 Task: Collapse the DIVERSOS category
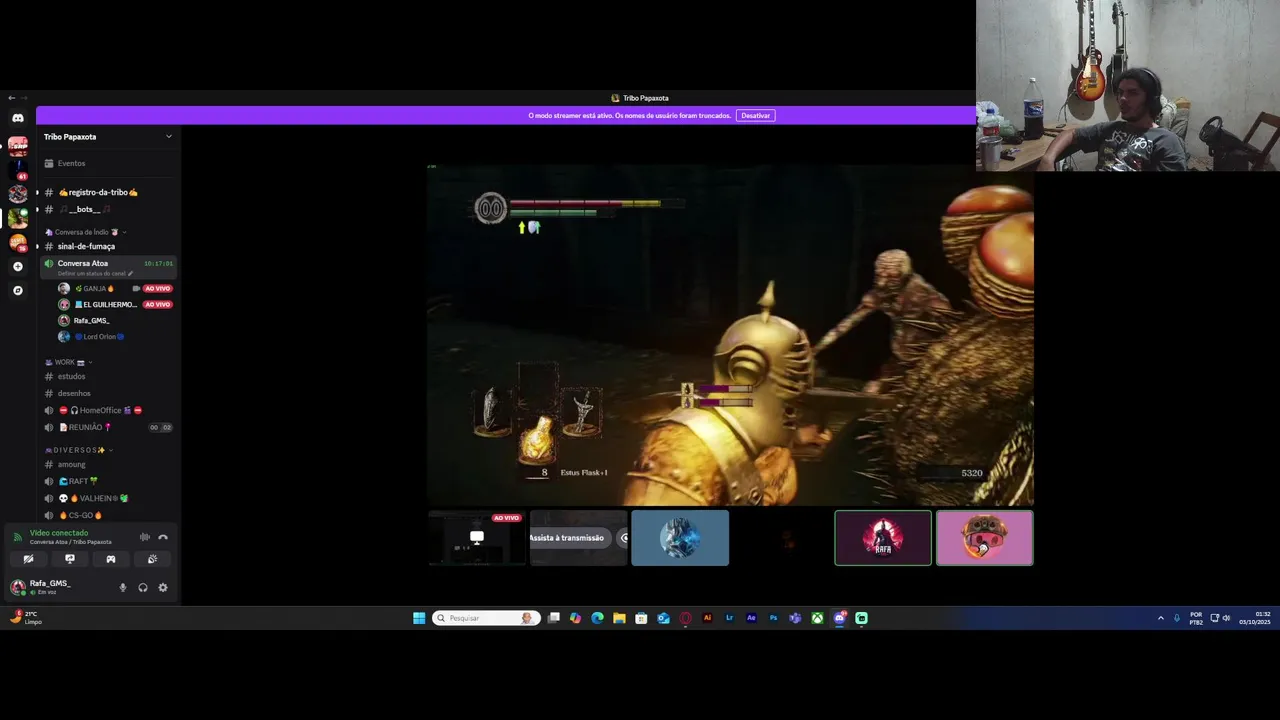point(79,450)
